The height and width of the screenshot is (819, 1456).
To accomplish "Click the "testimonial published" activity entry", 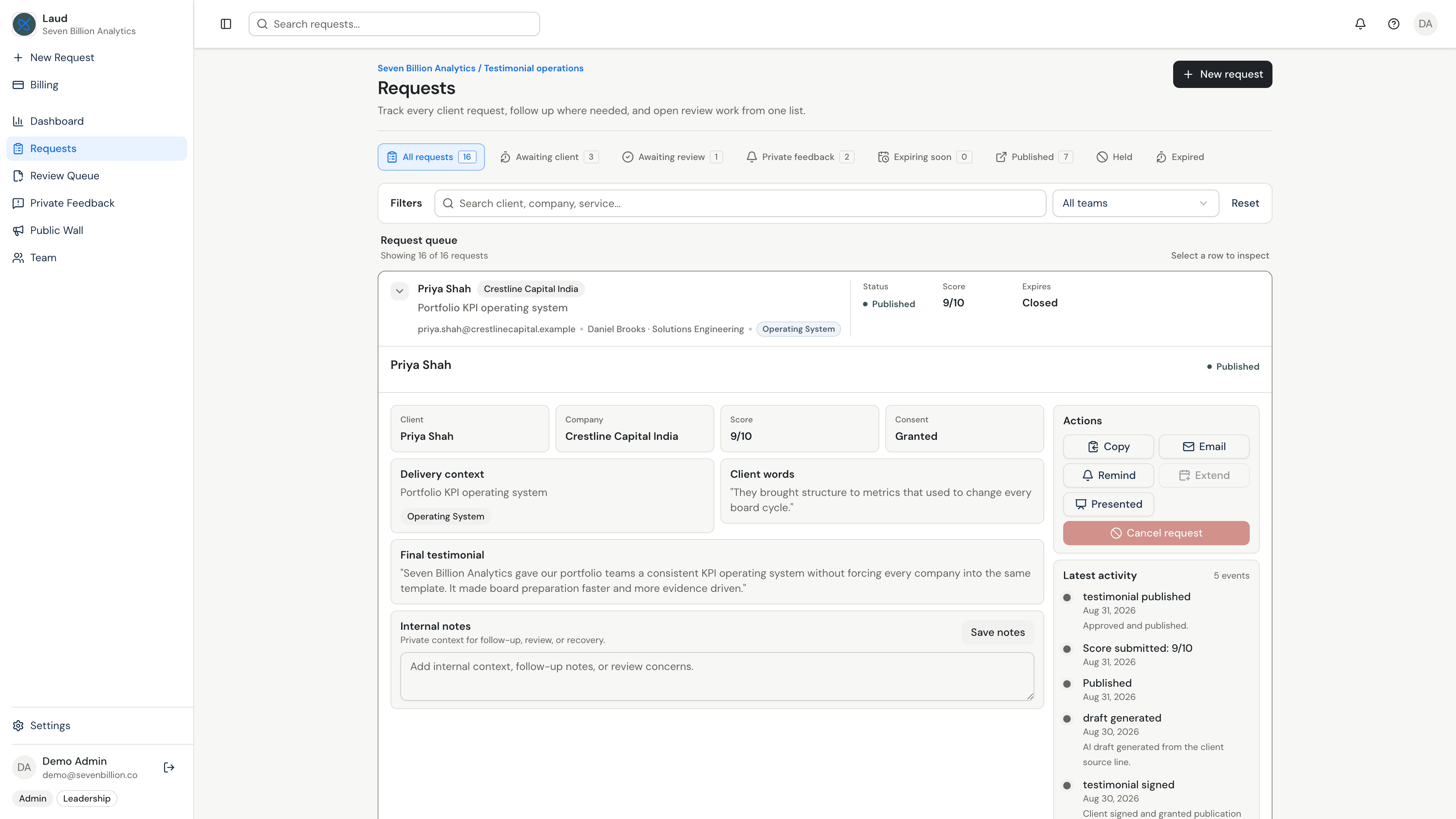I will 1136,597.
